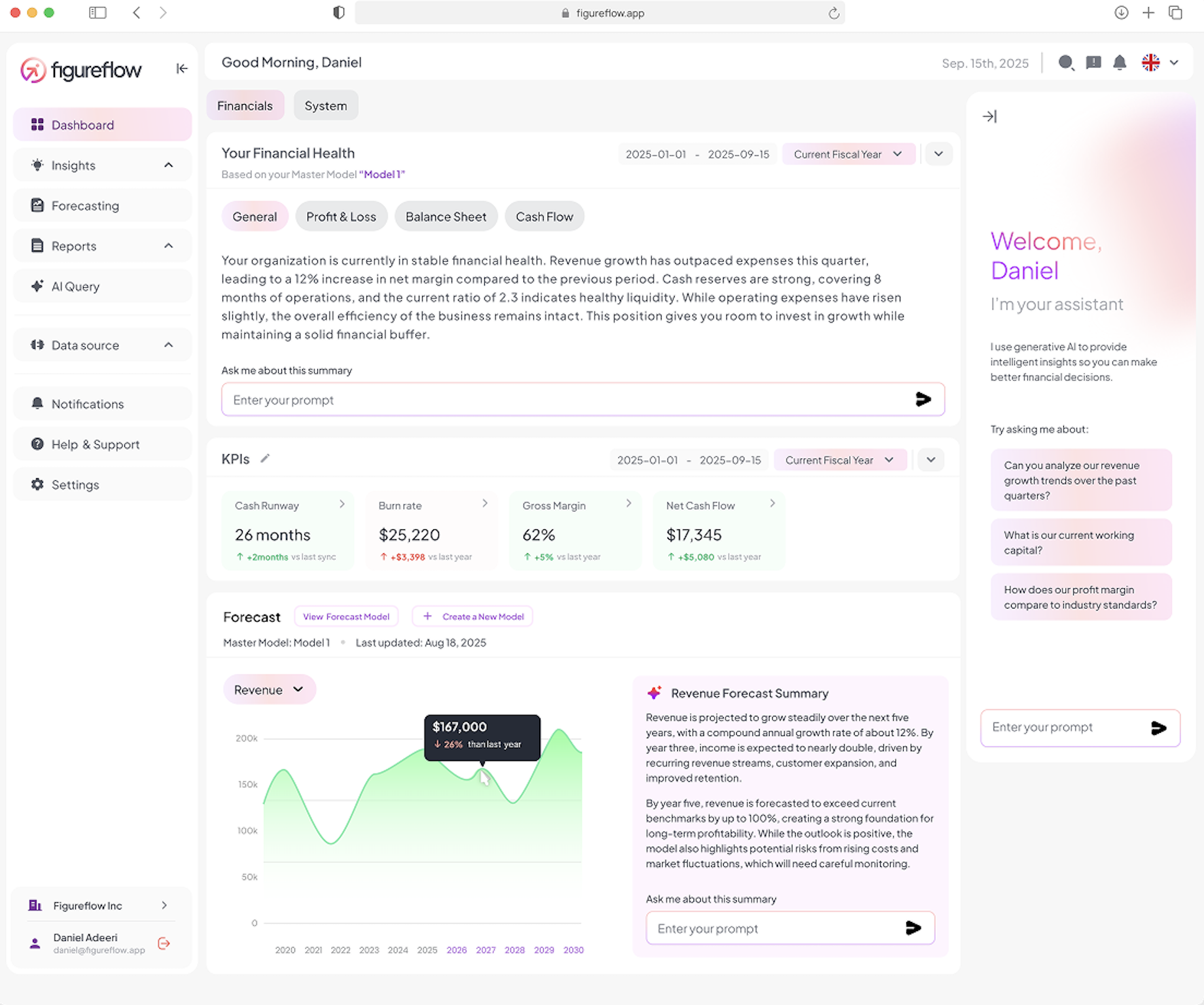
Task: Switch to the Profit & Loss pill
Action: [341, 216]
